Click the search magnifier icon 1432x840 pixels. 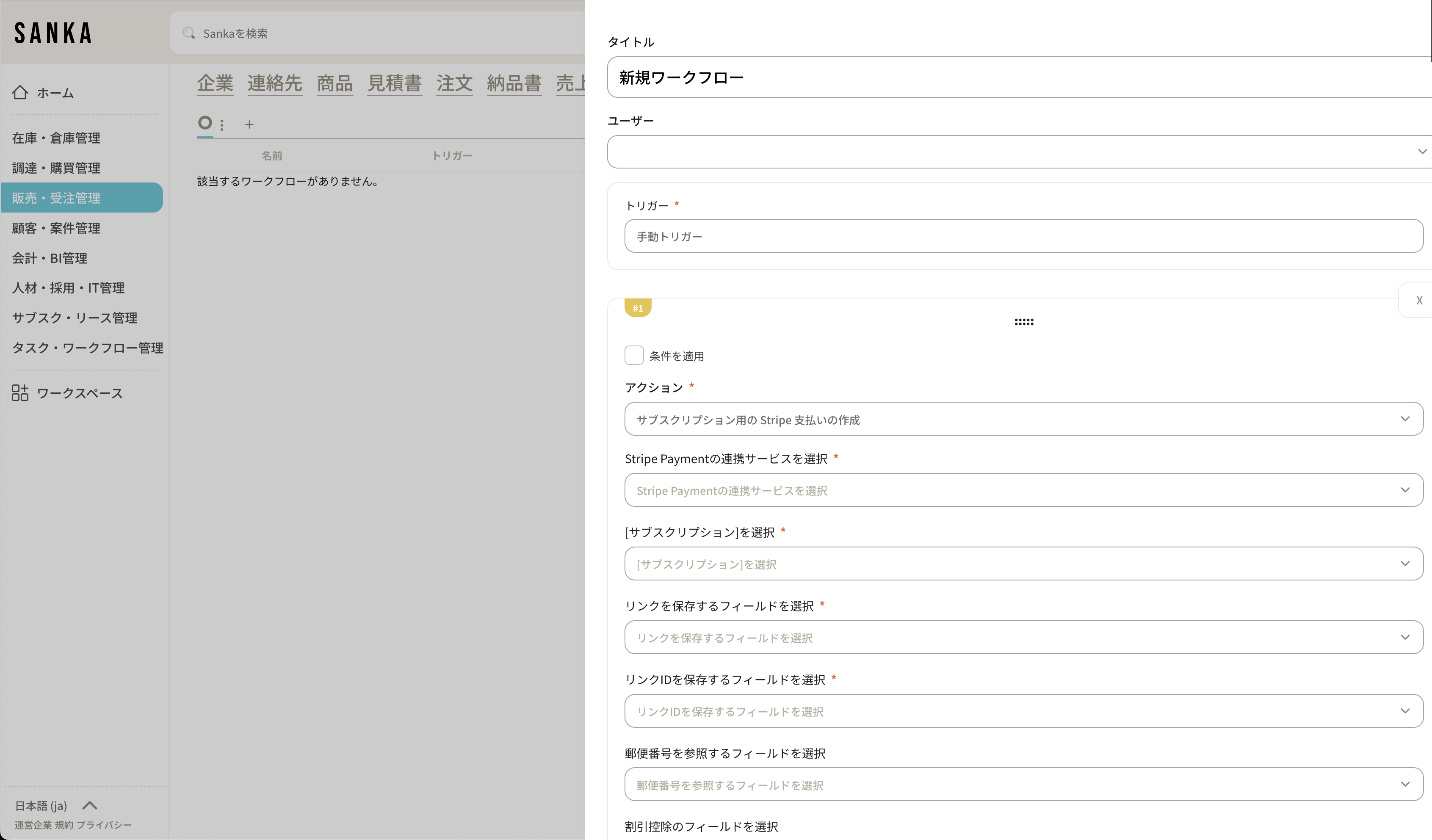click(x=189, y=33)
